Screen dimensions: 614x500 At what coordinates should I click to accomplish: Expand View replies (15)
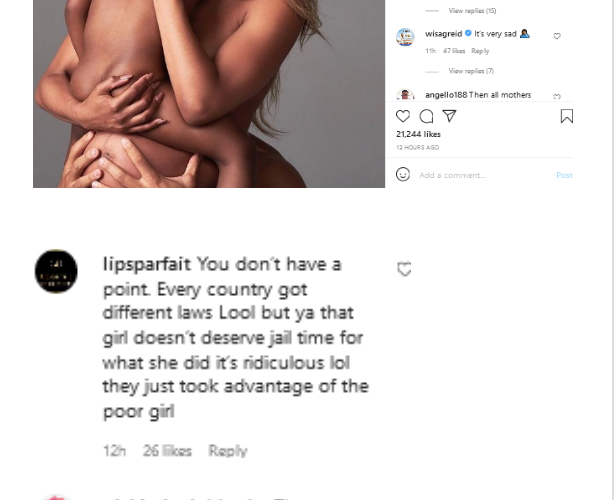472,10
